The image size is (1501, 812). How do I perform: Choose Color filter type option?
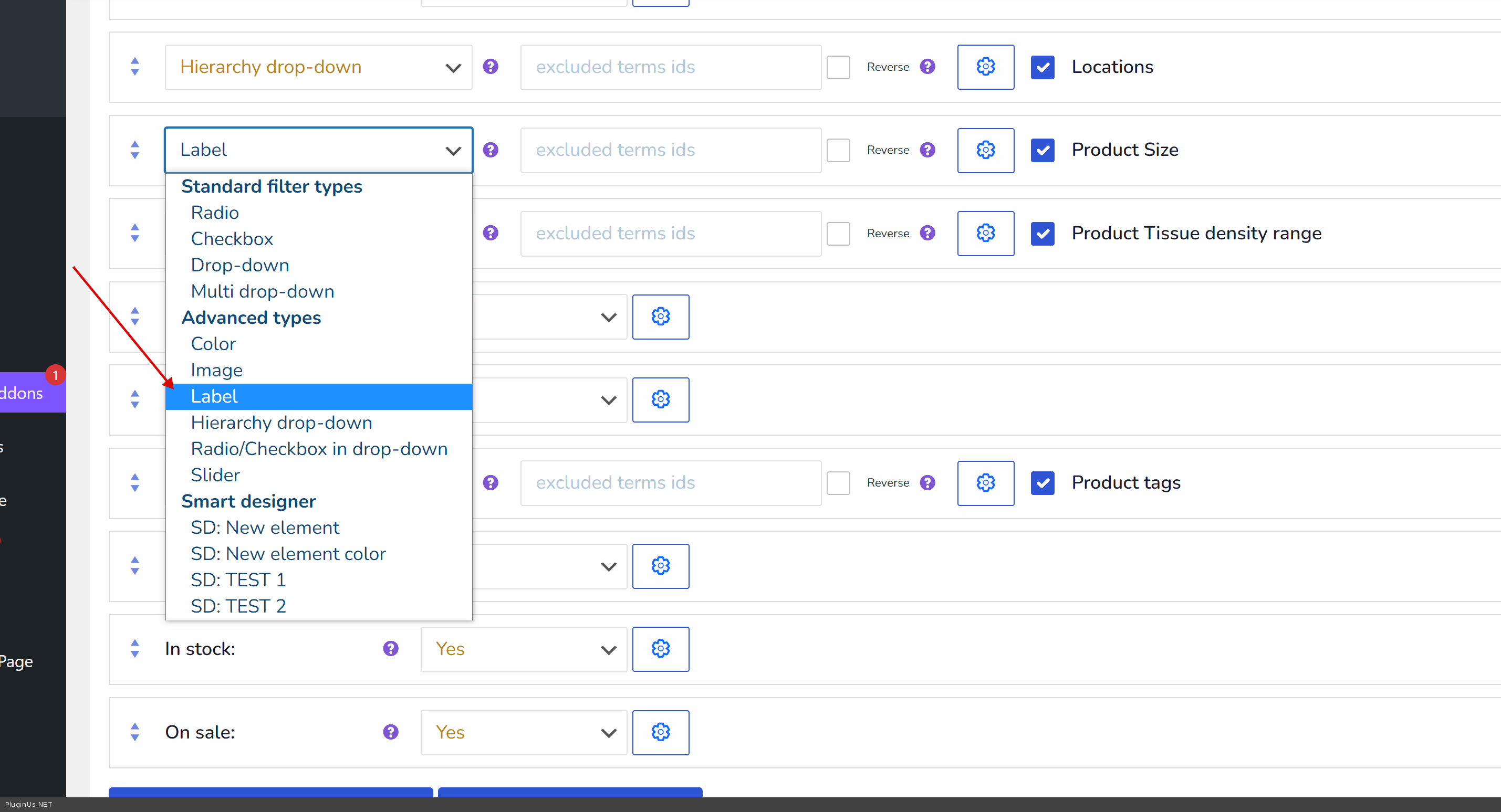click(213, 344)
